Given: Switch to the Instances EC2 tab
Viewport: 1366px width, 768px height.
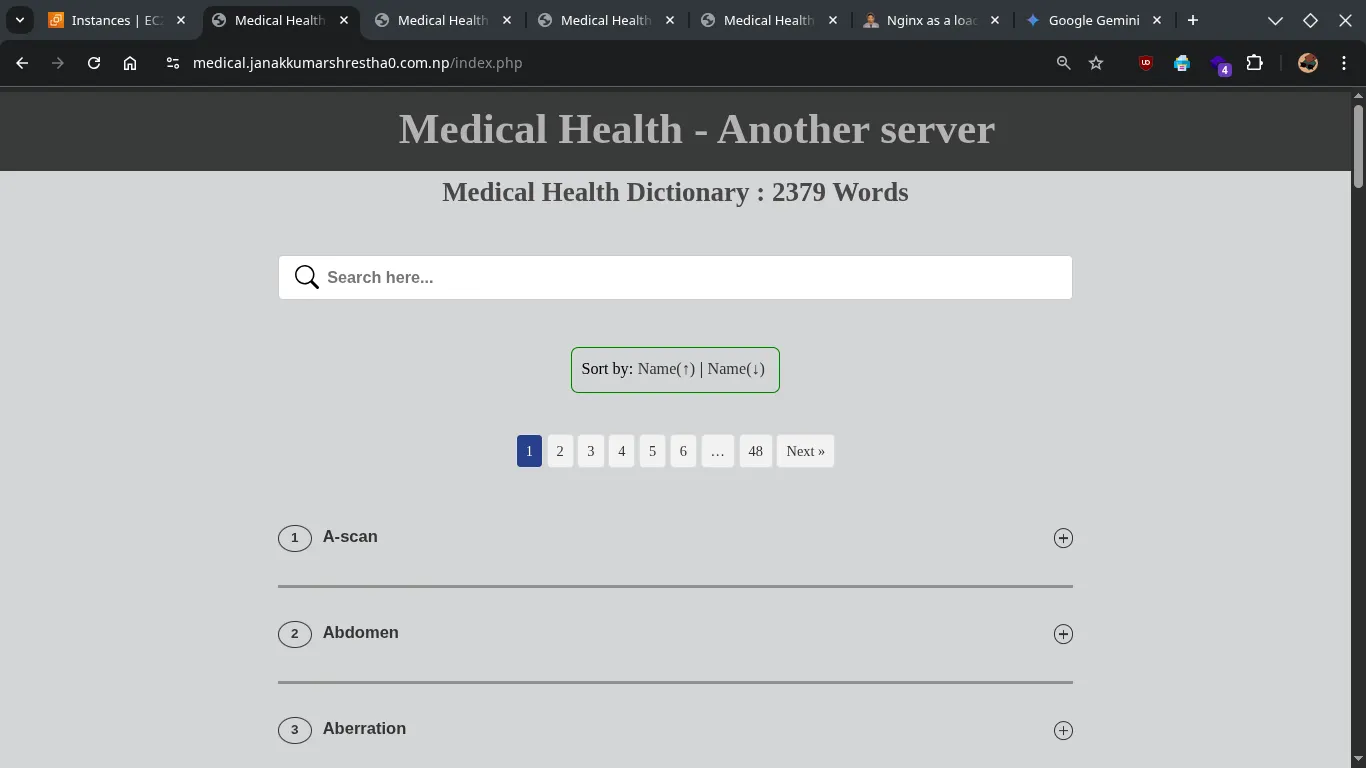Looking at the screenshot, I should [115, 20].
